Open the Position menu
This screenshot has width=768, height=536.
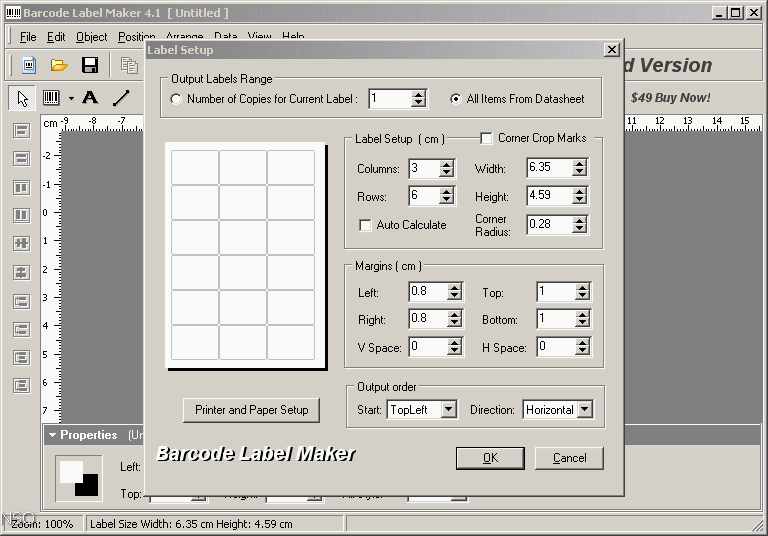coord(136,37)
